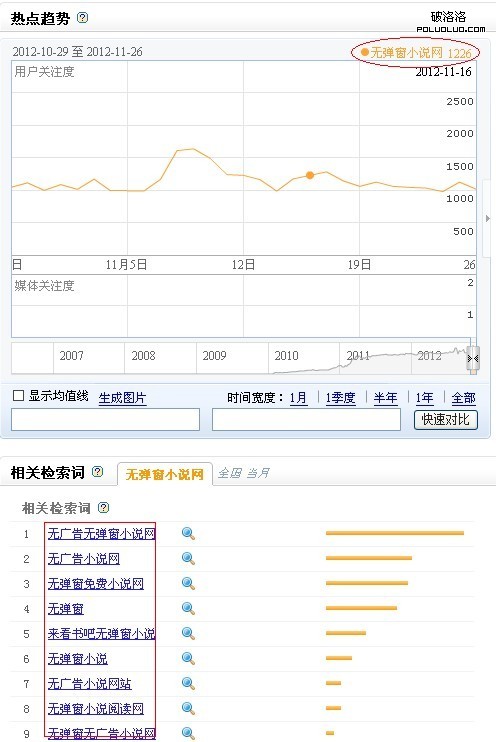496x742 pixels.
Task: Click the first comparison keyword input field
Action: tap(106, 420)
